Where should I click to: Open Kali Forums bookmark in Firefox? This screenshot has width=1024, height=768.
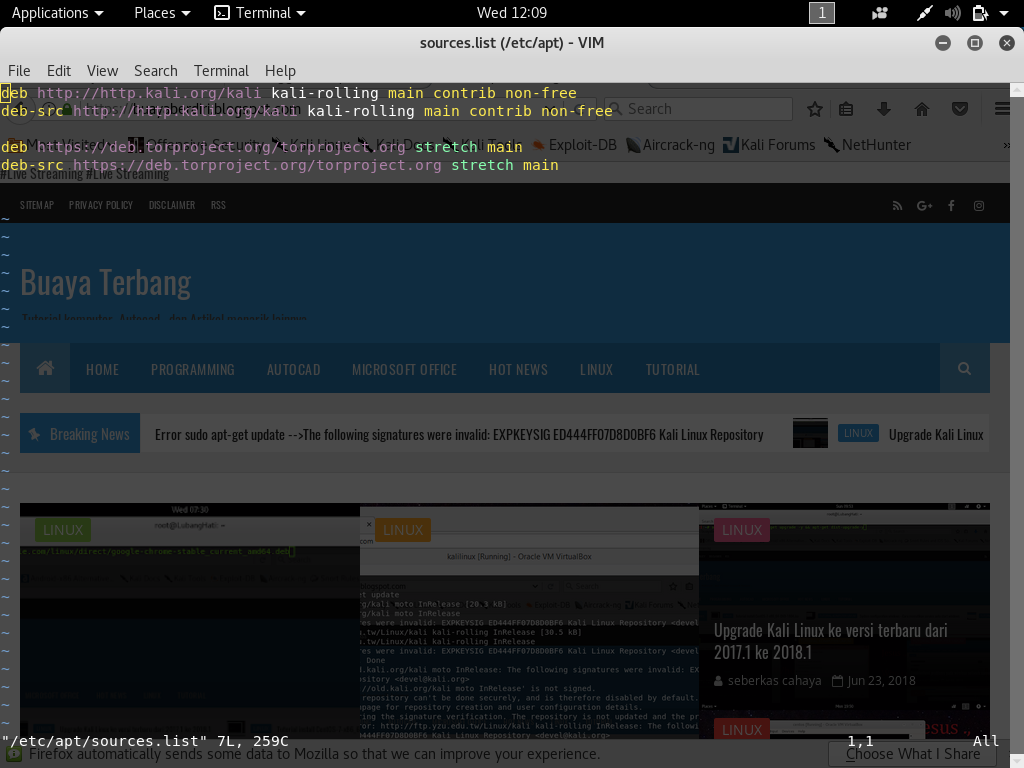[769, 145]
